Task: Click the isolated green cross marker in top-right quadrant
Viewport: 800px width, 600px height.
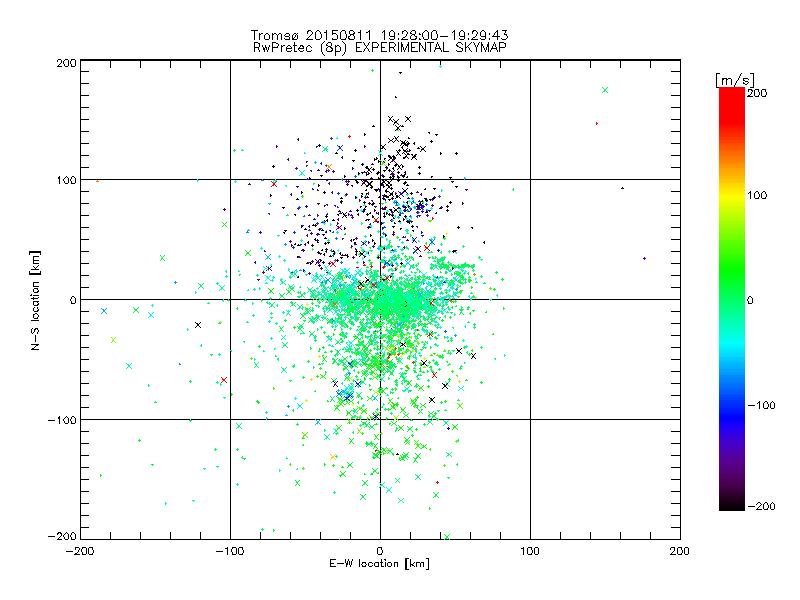Action: pos(605,90)
